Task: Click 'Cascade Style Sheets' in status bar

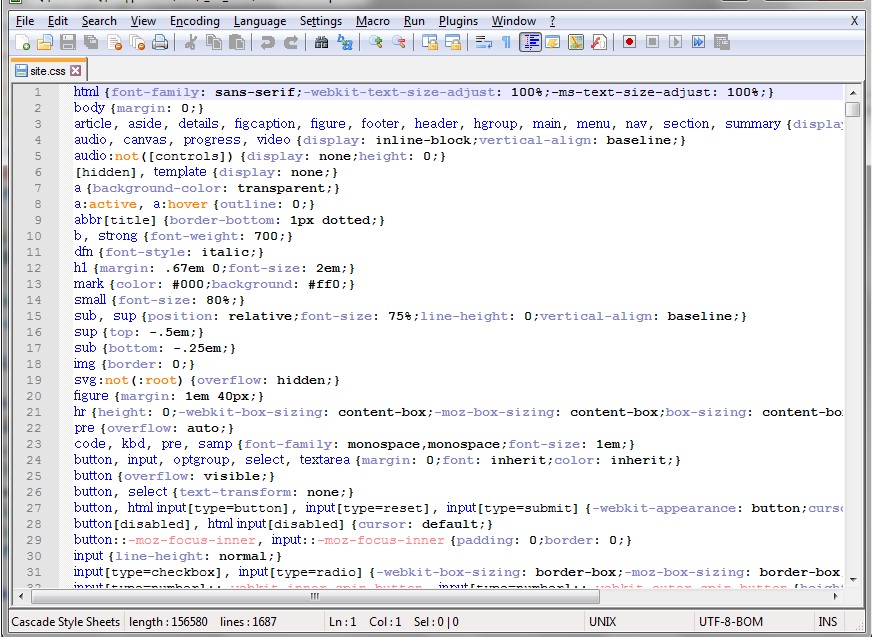Action: (x=66, y=622)
